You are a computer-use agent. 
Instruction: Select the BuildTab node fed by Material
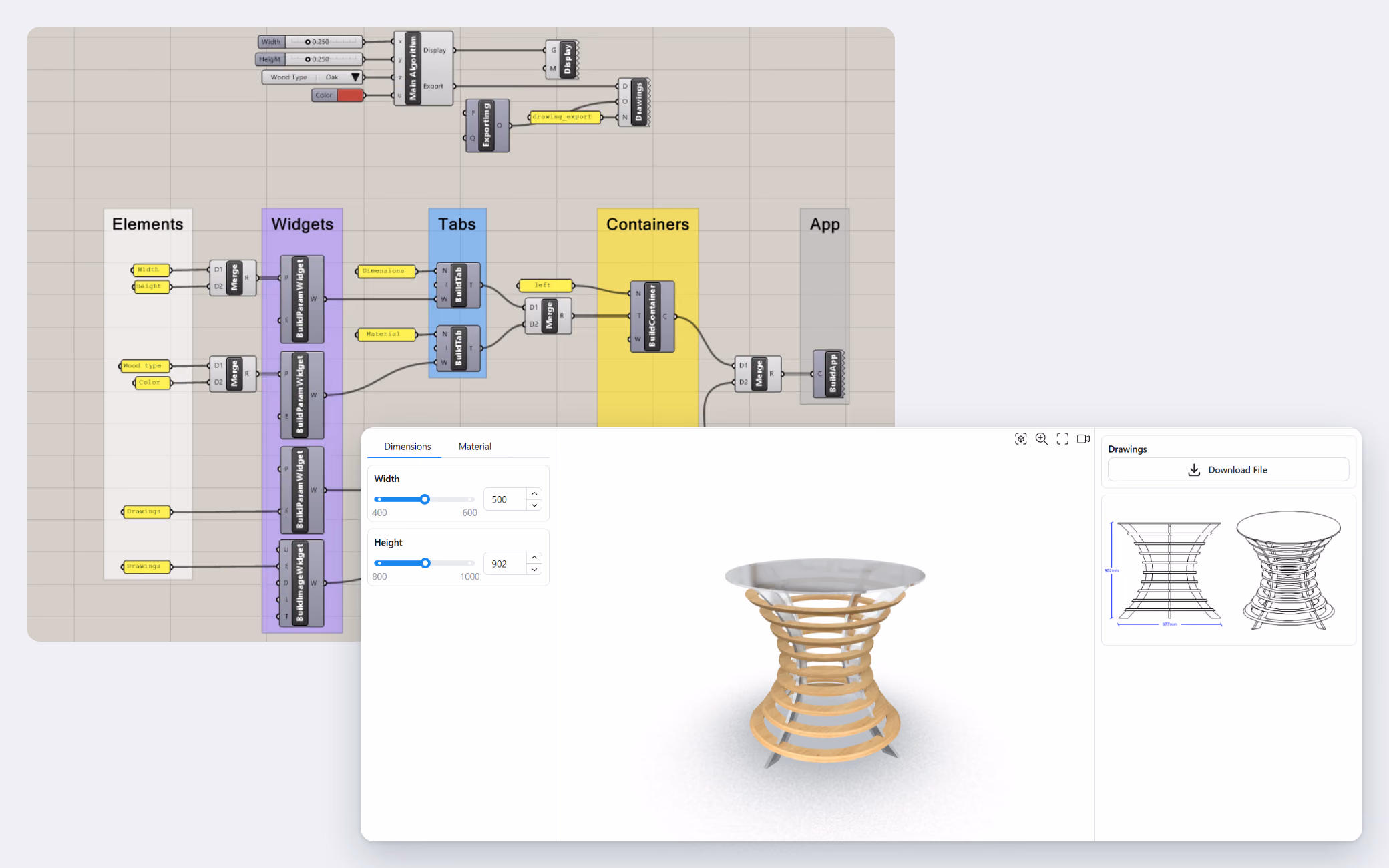[x=458, y=348]
